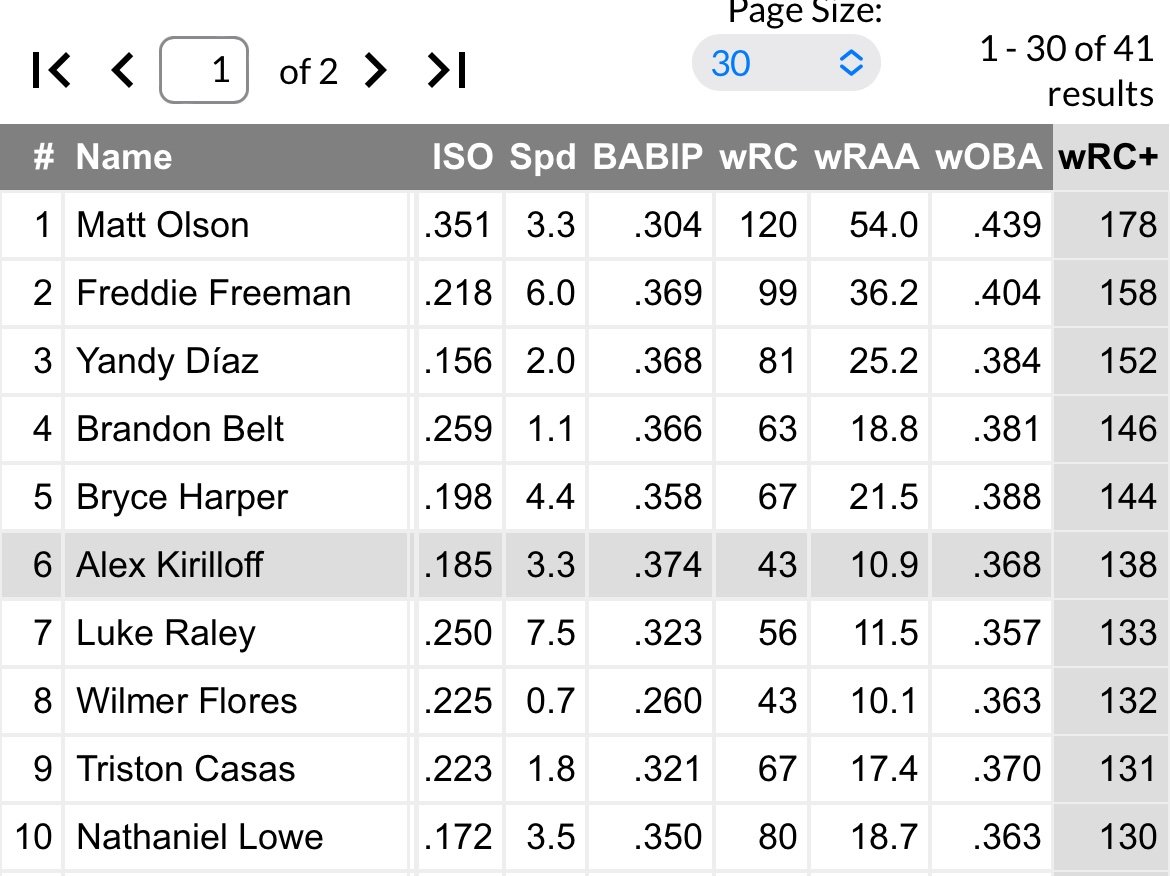Go to the first page of results

coord(51,70)
